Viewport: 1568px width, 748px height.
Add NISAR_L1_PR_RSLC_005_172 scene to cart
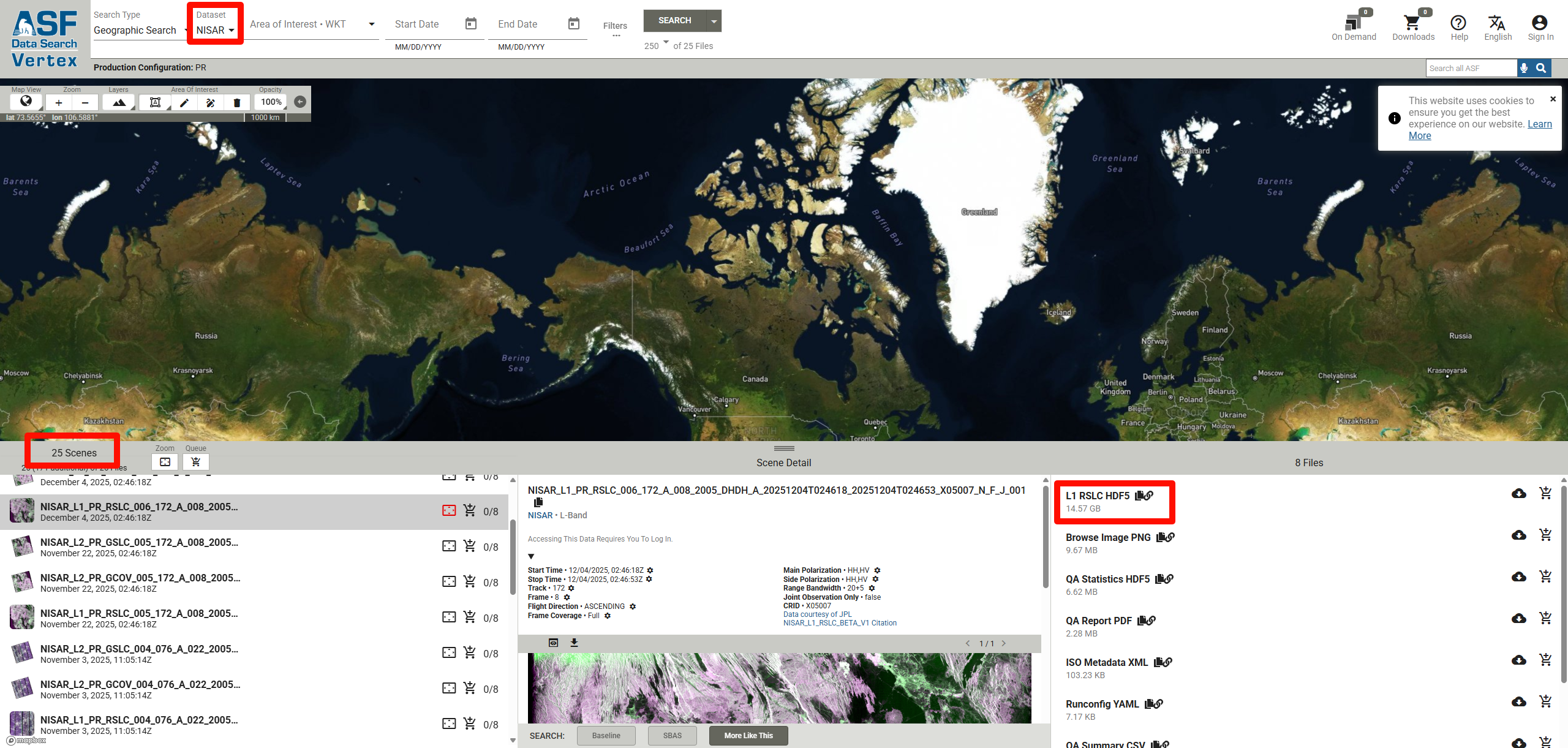coord(470,617)
